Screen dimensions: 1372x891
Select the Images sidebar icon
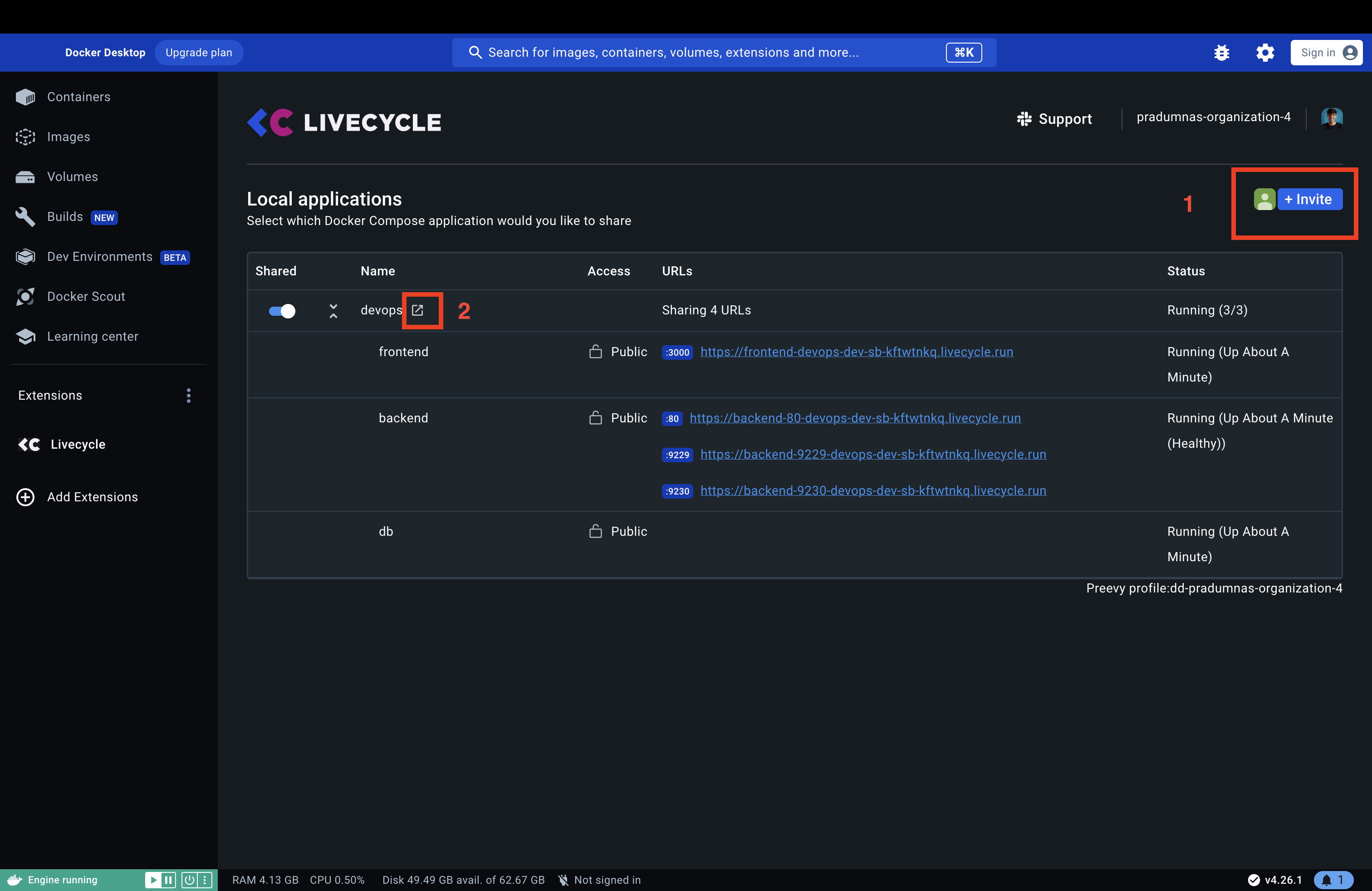(x=25, y=137)
